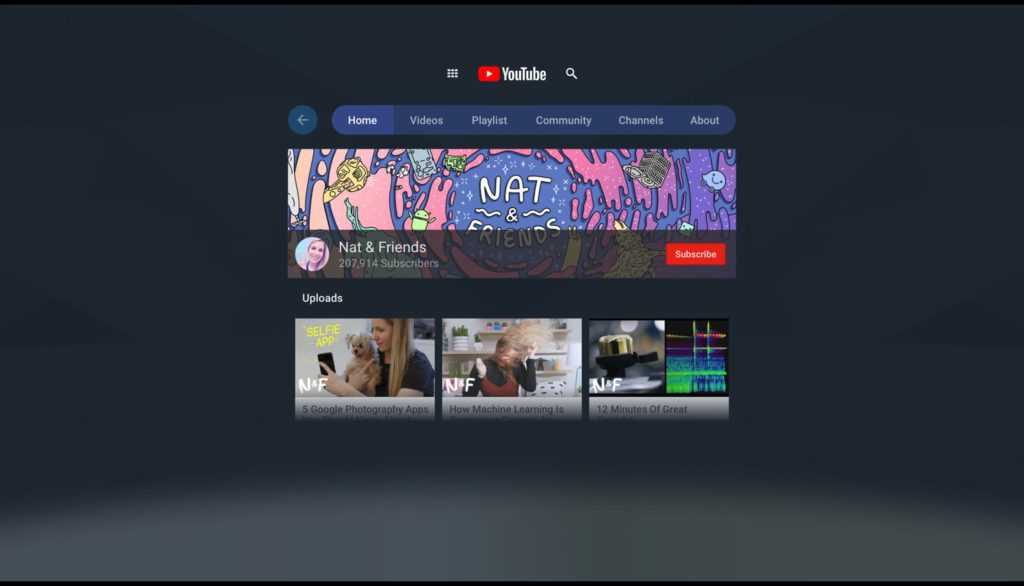This screenshot has width=1024, height=586.
Task: Open search with the magnifier icon
Action: pyautogui.click(x=572, y=74)
